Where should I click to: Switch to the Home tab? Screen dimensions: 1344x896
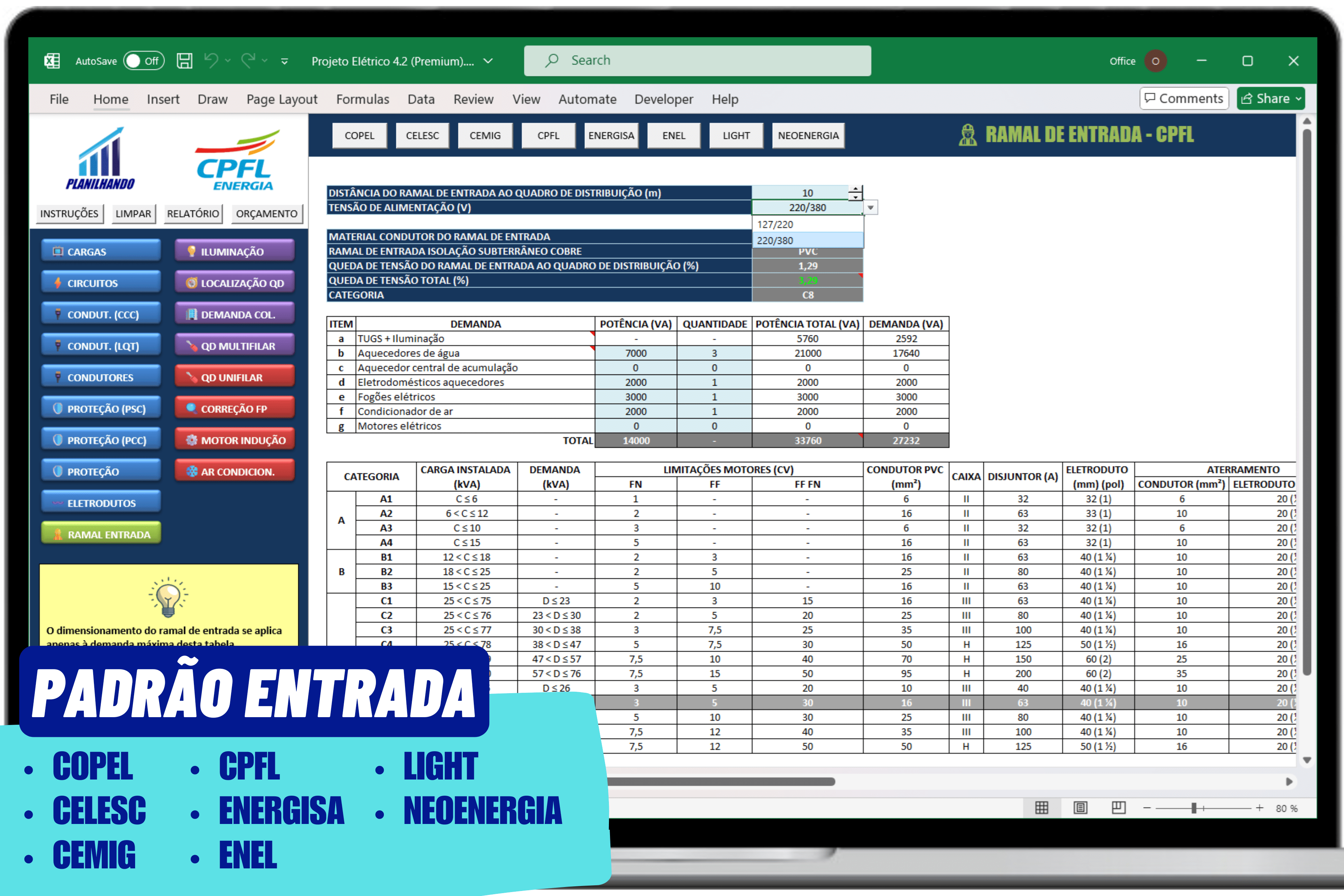(x=111, y=99)
